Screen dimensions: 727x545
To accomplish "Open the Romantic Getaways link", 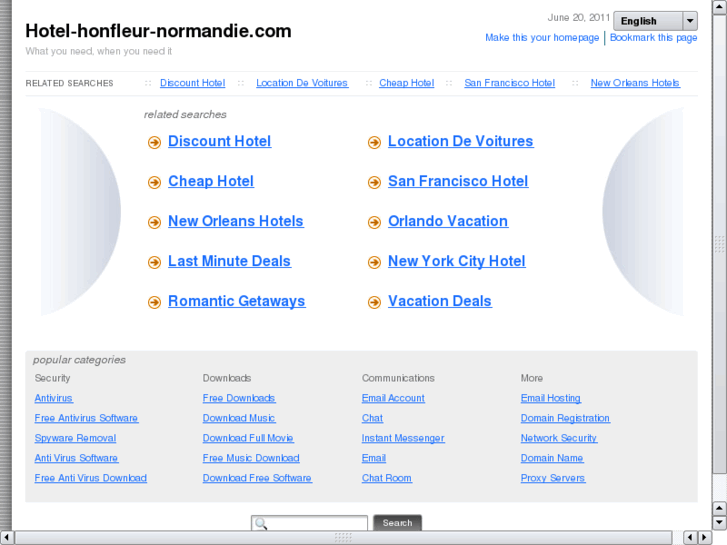I will tap(236, 301).
